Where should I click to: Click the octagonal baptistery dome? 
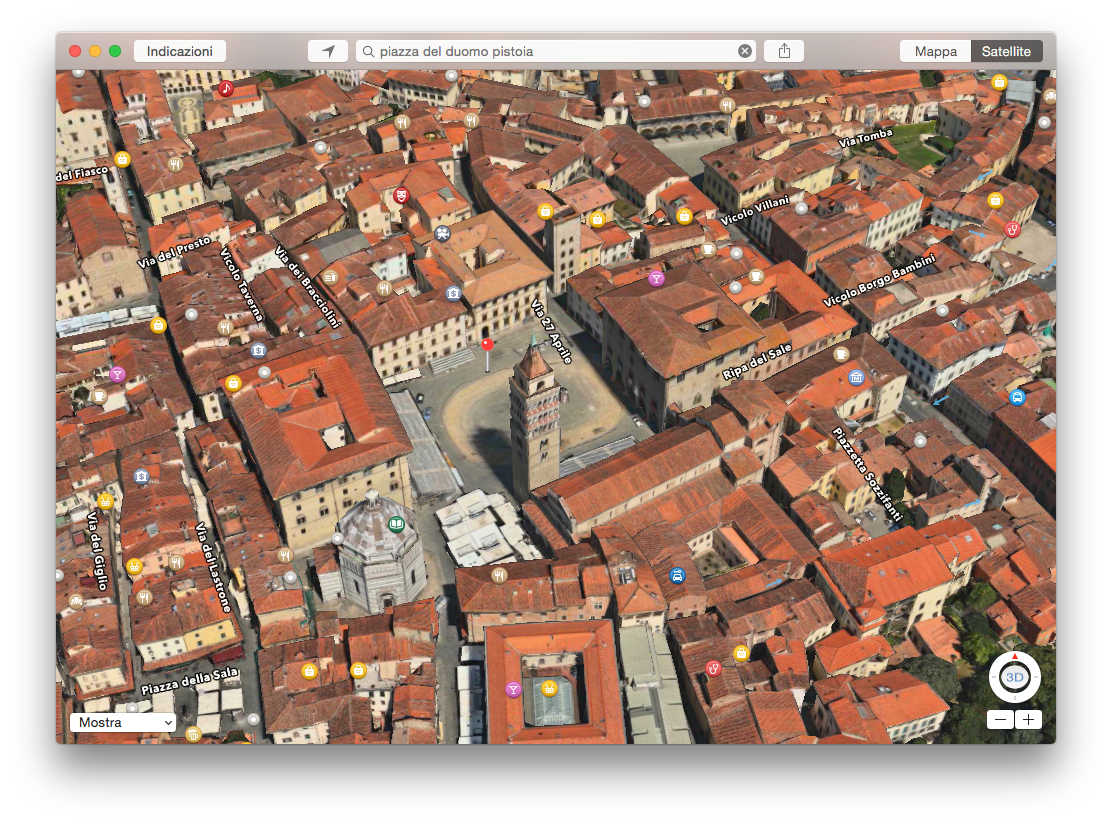(376, 525)
